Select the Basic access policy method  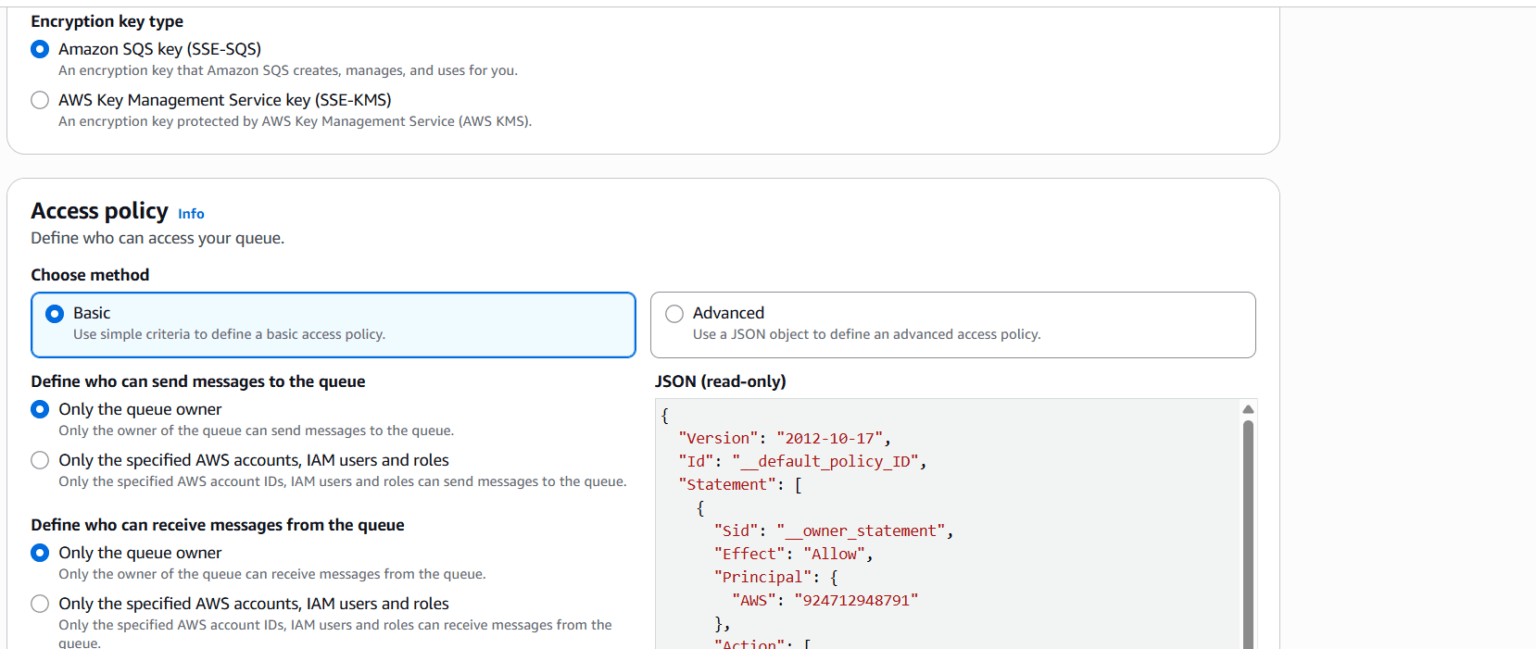[54, 313]
